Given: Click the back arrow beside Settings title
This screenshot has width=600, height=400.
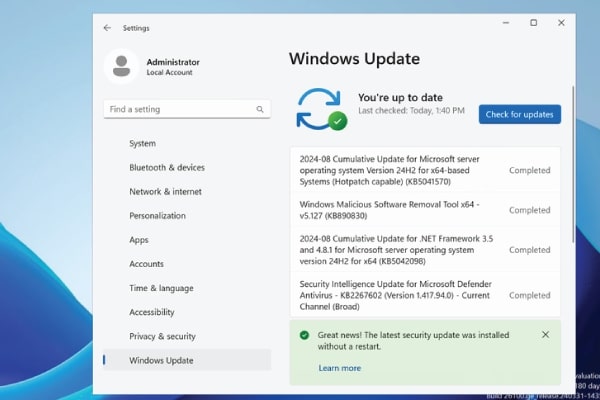Looking at the screenshot, I should tap(107, 28).
